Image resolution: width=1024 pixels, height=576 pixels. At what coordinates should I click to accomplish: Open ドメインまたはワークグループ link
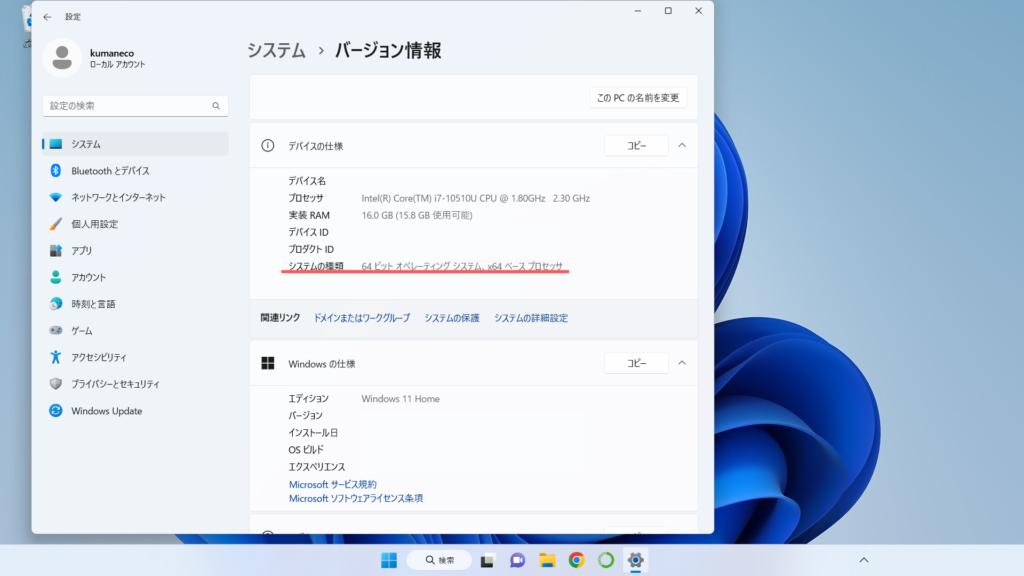[x=362, y=318]
